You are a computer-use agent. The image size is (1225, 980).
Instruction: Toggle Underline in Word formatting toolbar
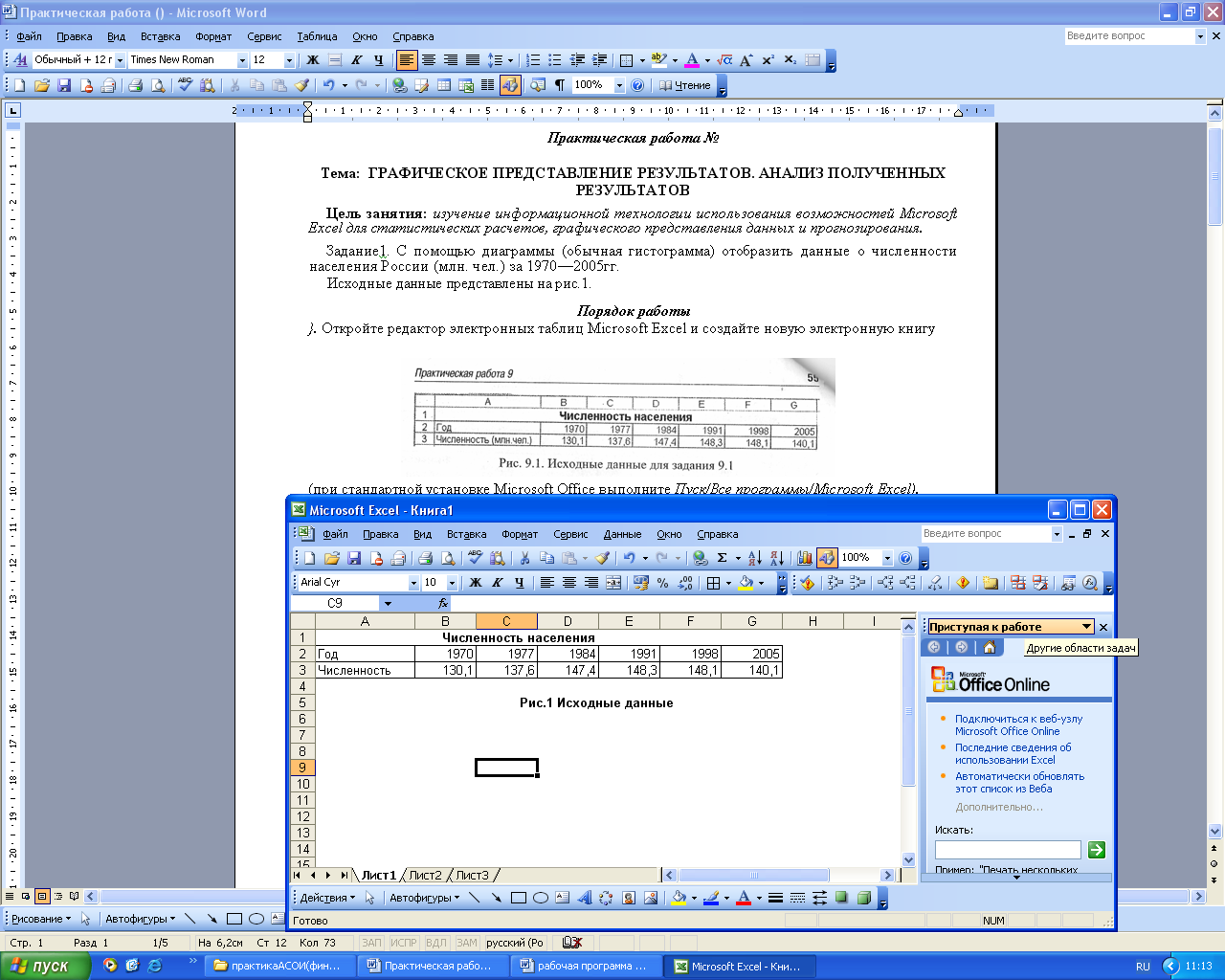tap(378, 59)
